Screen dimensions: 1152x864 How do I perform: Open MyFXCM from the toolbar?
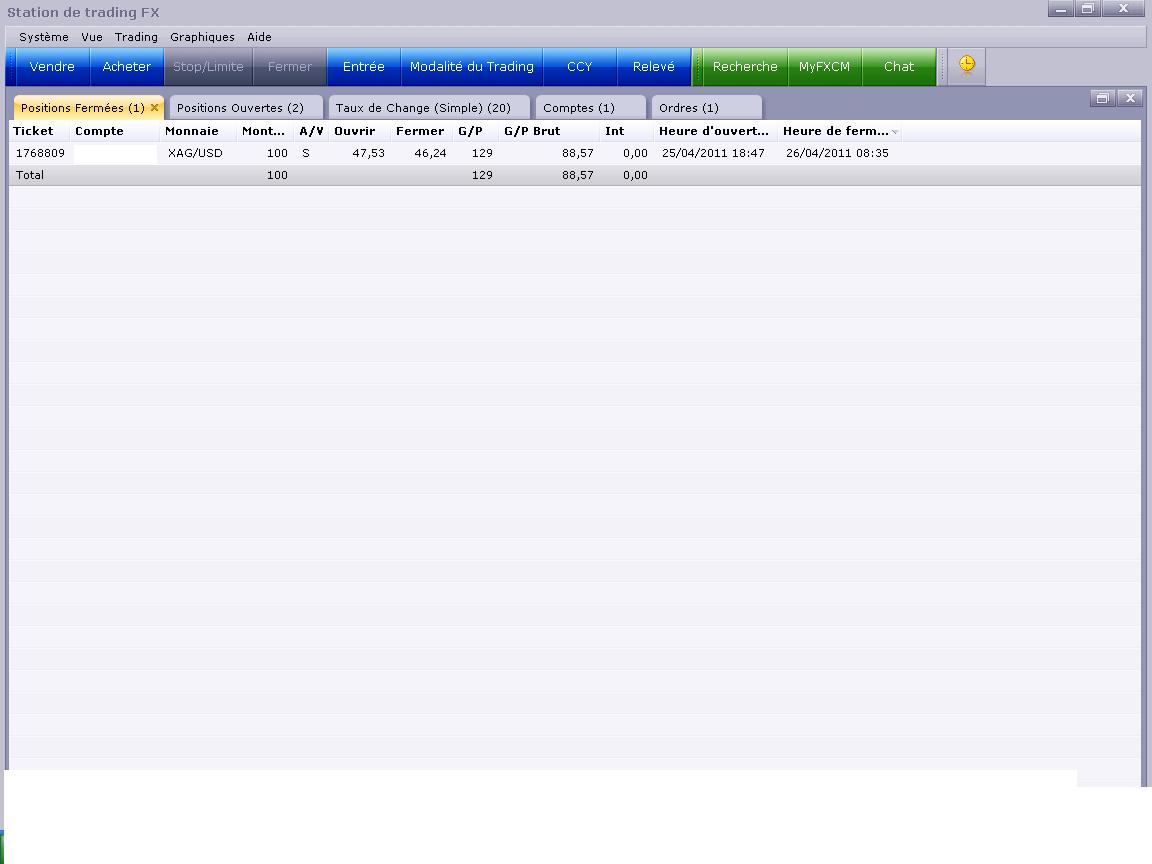(824, 67)
